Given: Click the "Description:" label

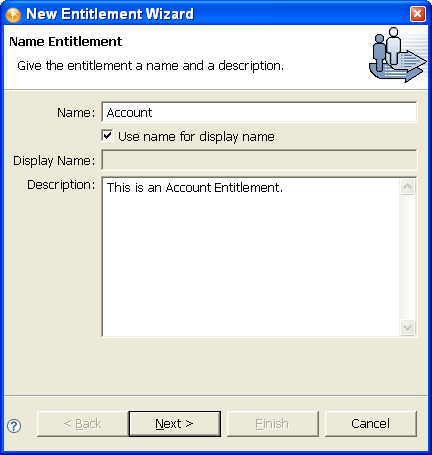Looking at the screenshot, I should (x=61, y=185).
